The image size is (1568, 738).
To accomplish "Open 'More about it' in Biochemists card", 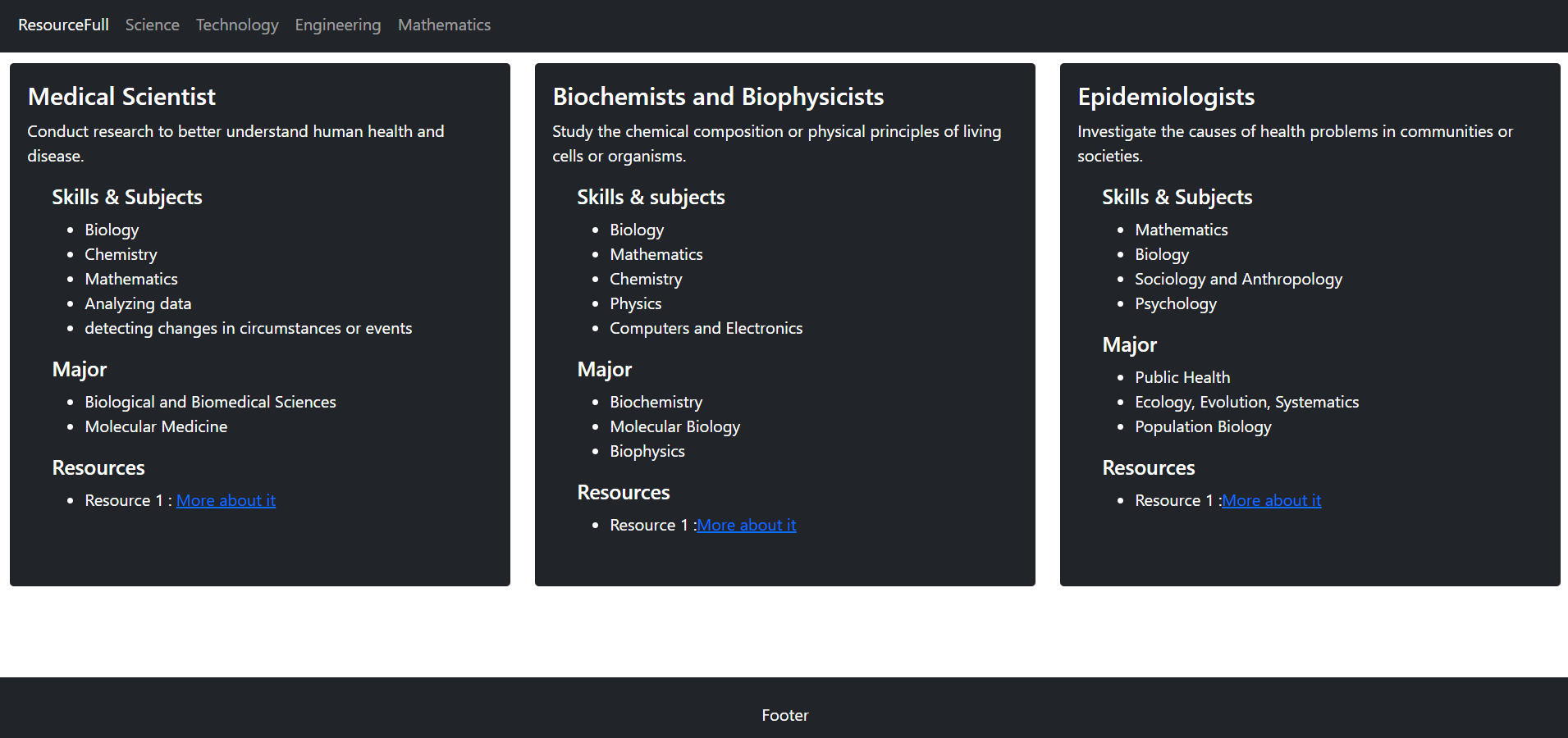I will [746, 525].
